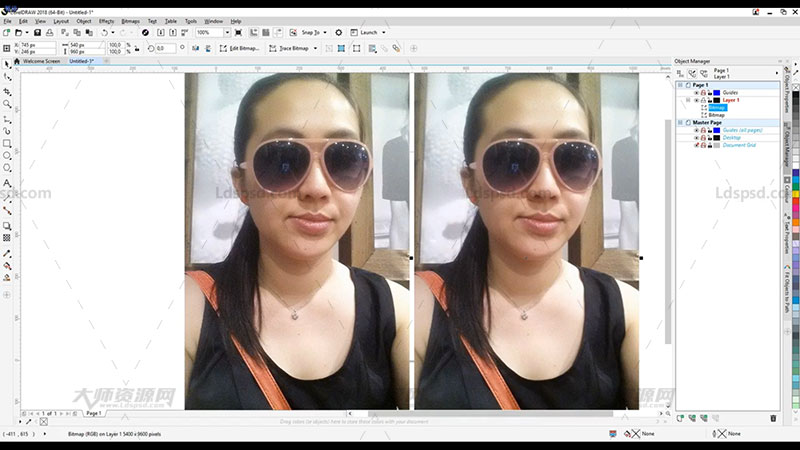The image size is (800, 450).
Task: Toggle Show Object Properties in Object Manager
Action: pyautogui.click(x=680, y=73)
